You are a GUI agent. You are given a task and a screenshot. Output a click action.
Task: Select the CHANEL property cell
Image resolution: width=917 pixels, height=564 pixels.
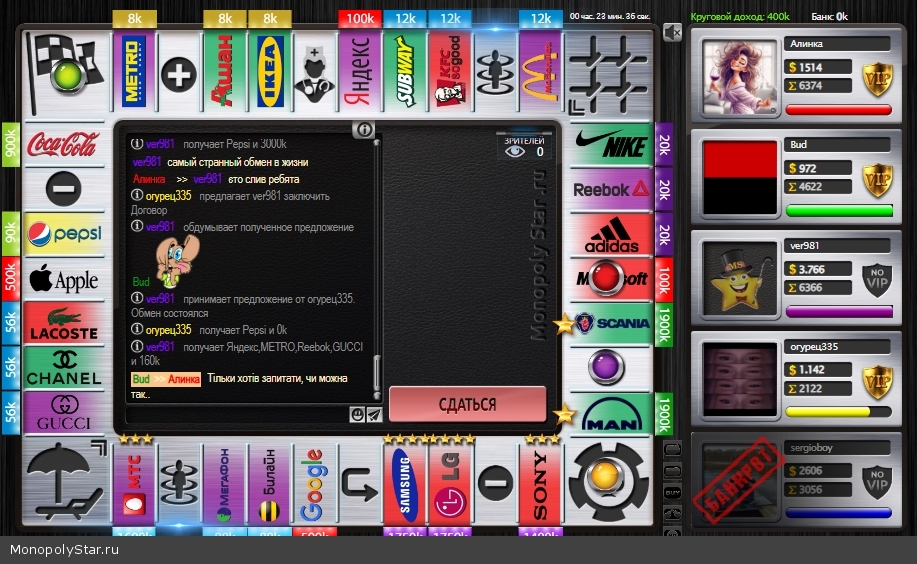(x=64, y=367)
